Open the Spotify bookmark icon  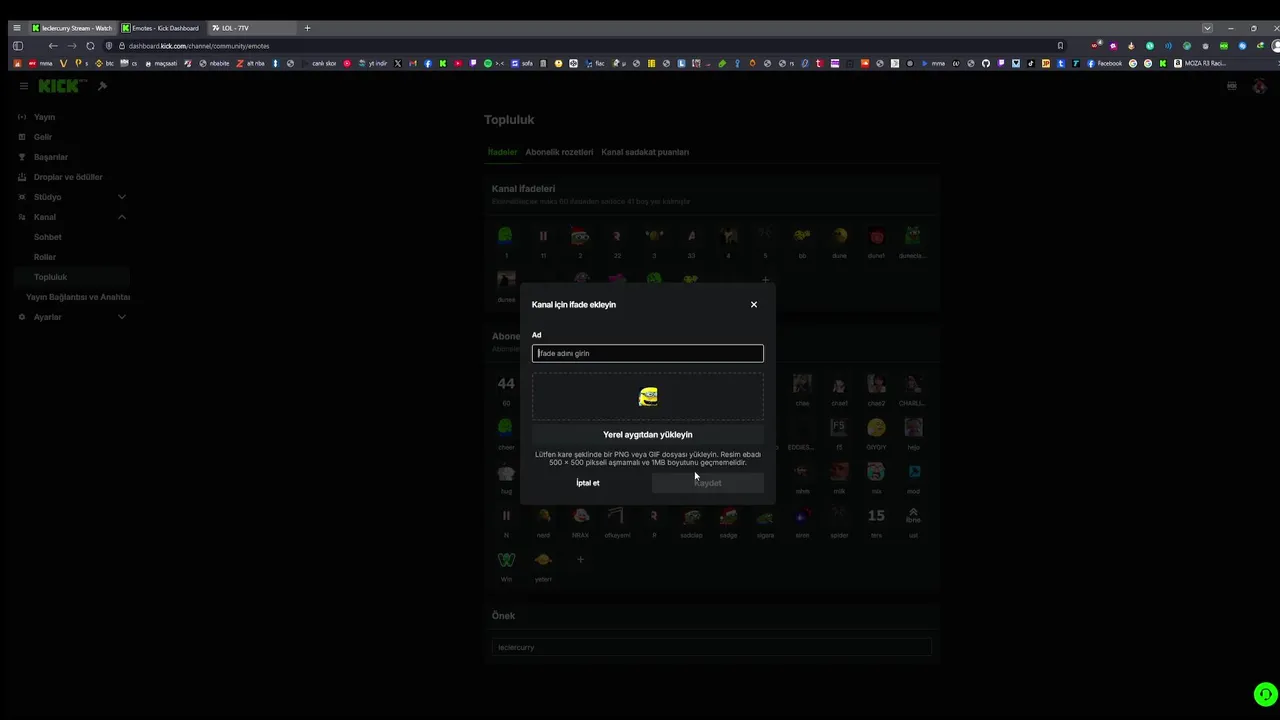coord(488,63)
